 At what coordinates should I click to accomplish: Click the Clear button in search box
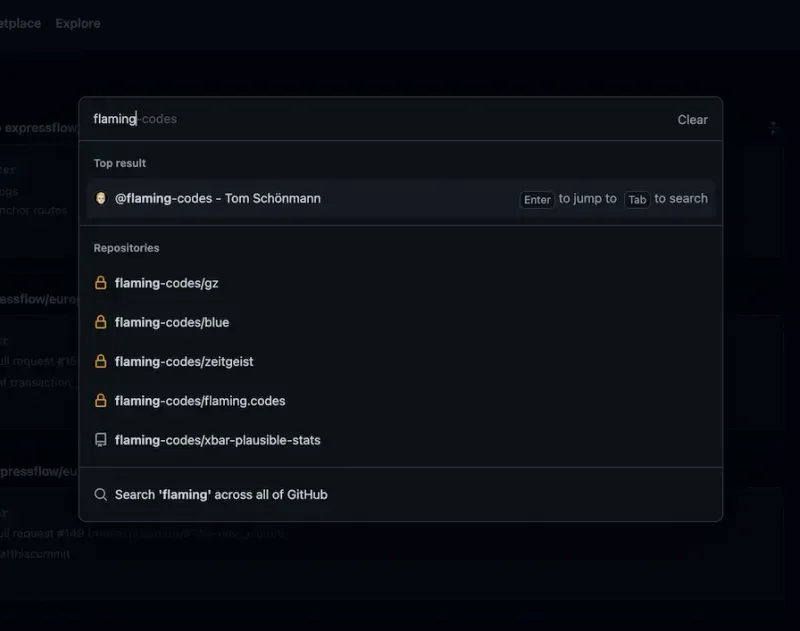(692, 119)
